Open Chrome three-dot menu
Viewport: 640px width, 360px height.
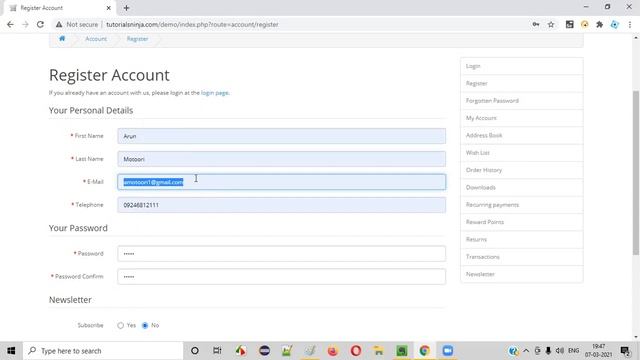[630, 24]
